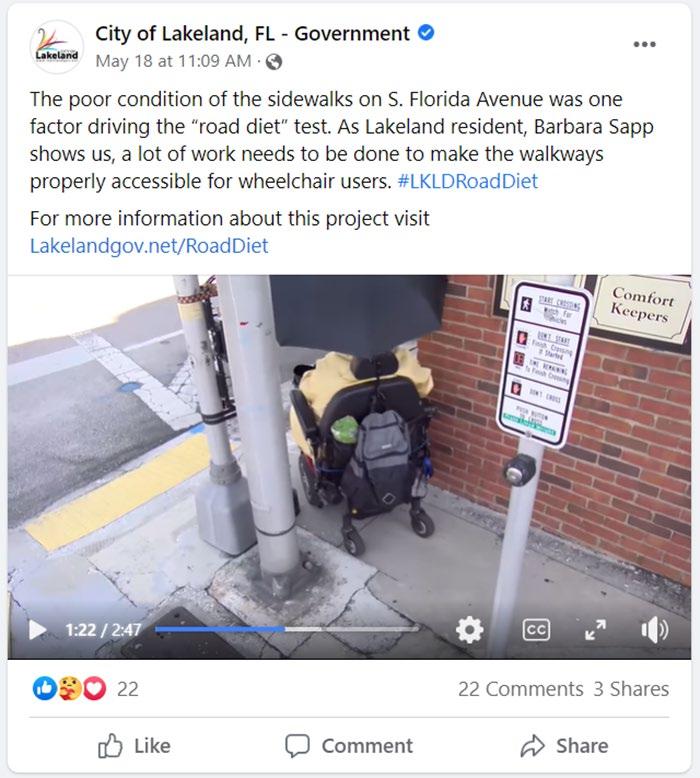Visit the Lakelandgov.net/RoadDiet link
This screenshot has width=700, height=778.
coord(149,246)
